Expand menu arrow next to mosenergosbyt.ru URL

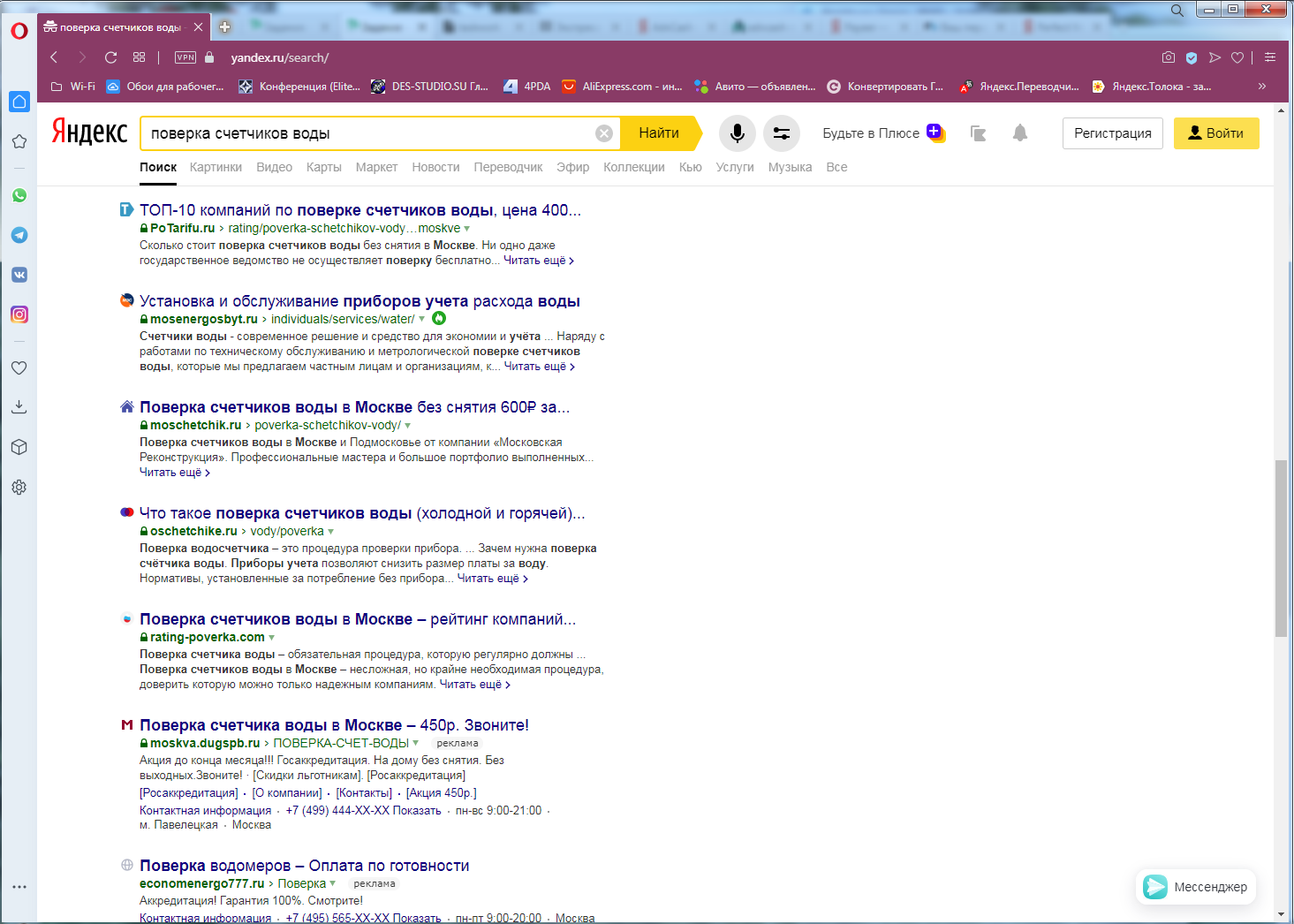[421, 319]
